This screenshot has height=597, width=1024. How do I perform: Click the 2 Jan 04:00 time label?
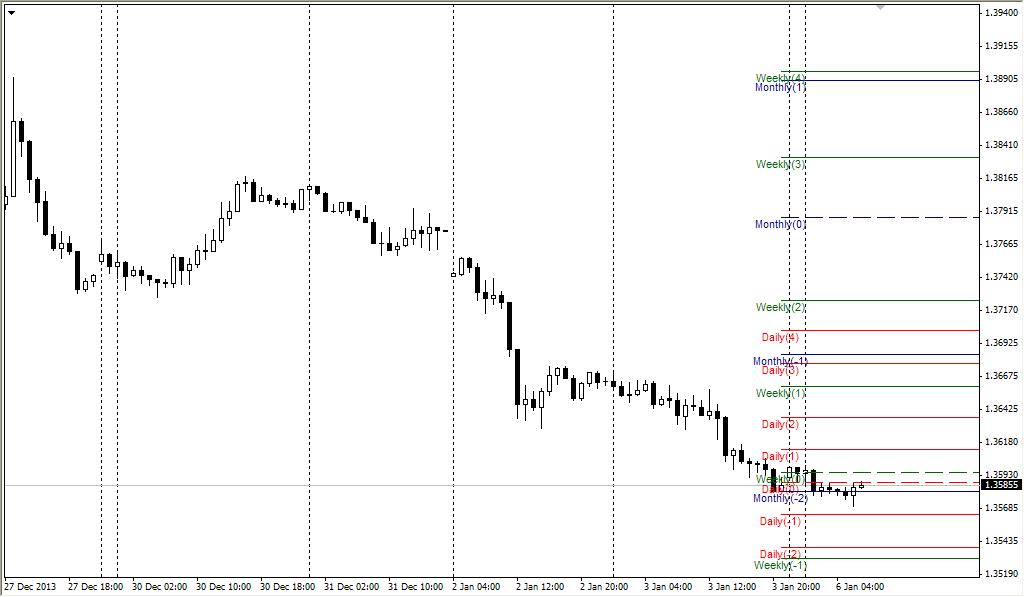coord(476,587)
